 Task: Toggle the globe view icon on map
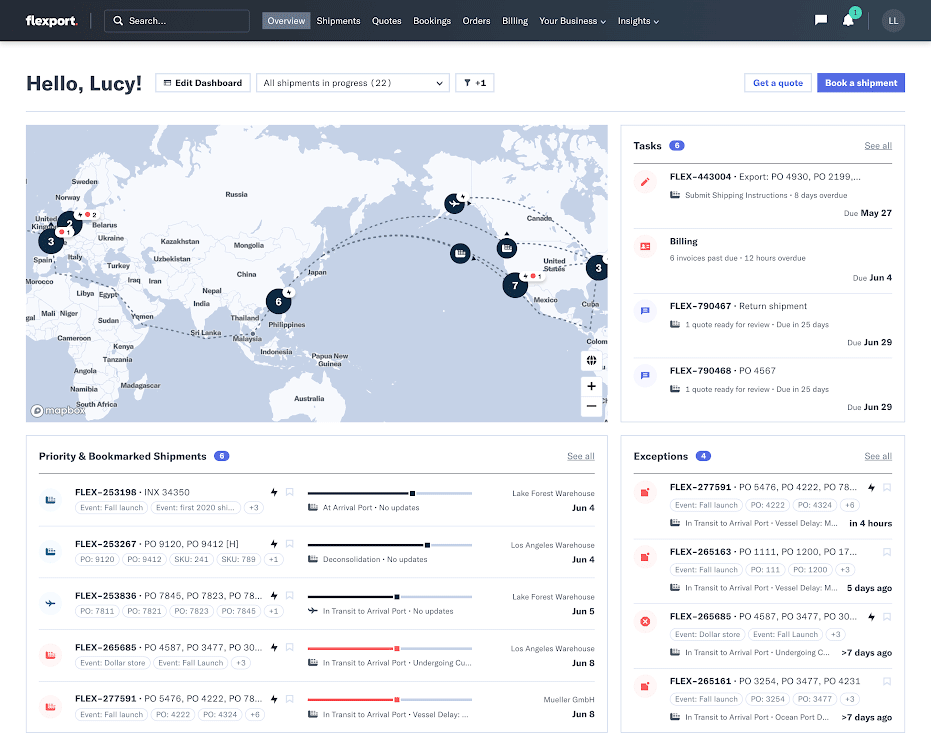pyautogui.click(x=591, y=360)
